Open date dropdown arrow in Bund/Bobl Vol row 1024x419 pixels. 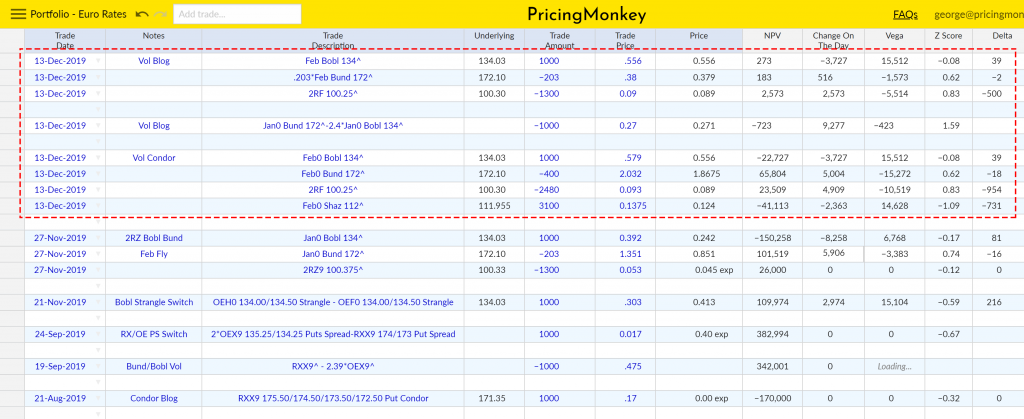99,366
